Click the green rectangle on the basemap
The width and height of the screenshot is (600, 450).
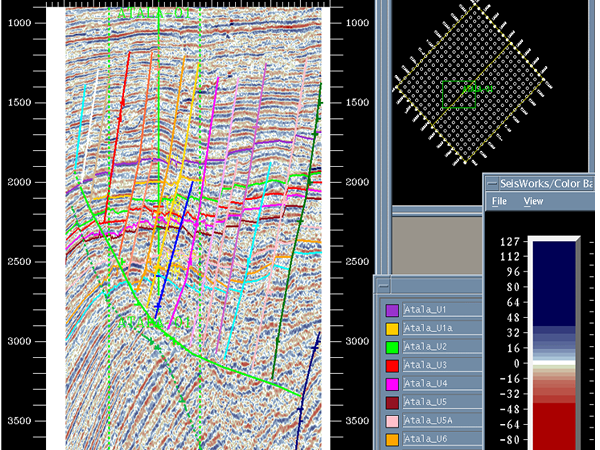tap(460, 94)
